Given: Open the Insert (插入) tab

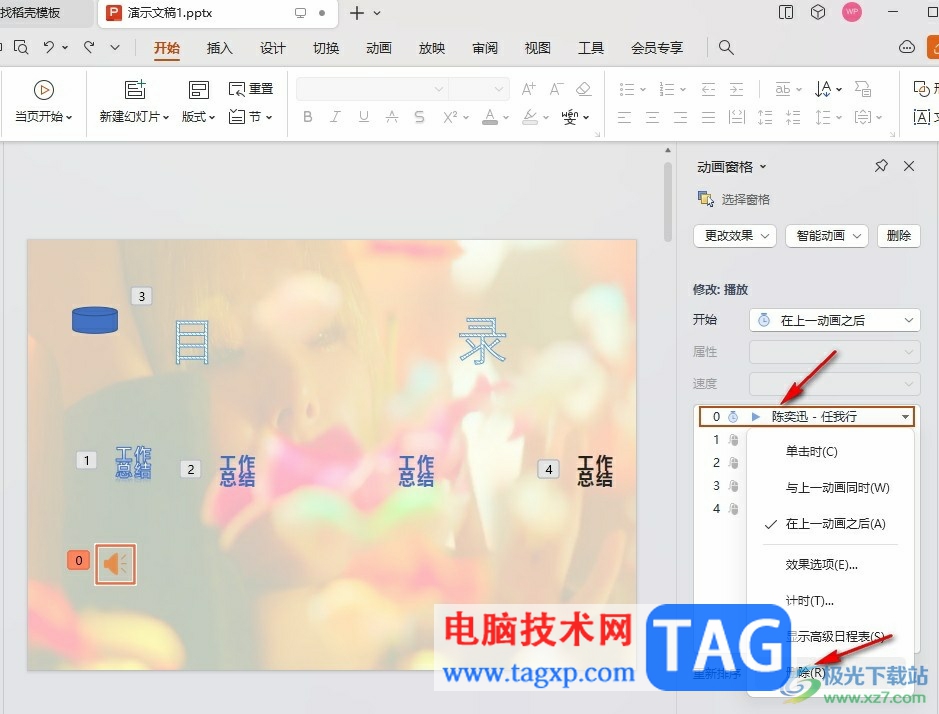Looking at the screenshot, I should pos(219,48).
